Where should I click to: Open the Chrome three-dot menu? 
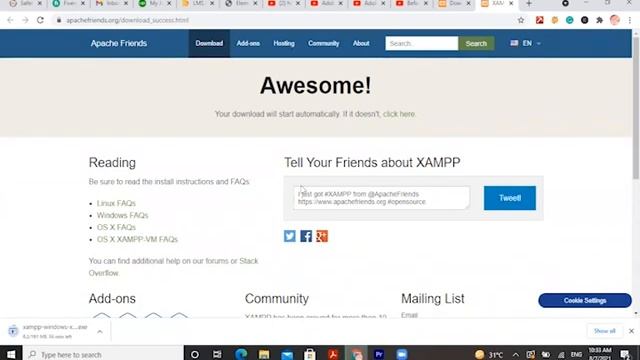630,20
